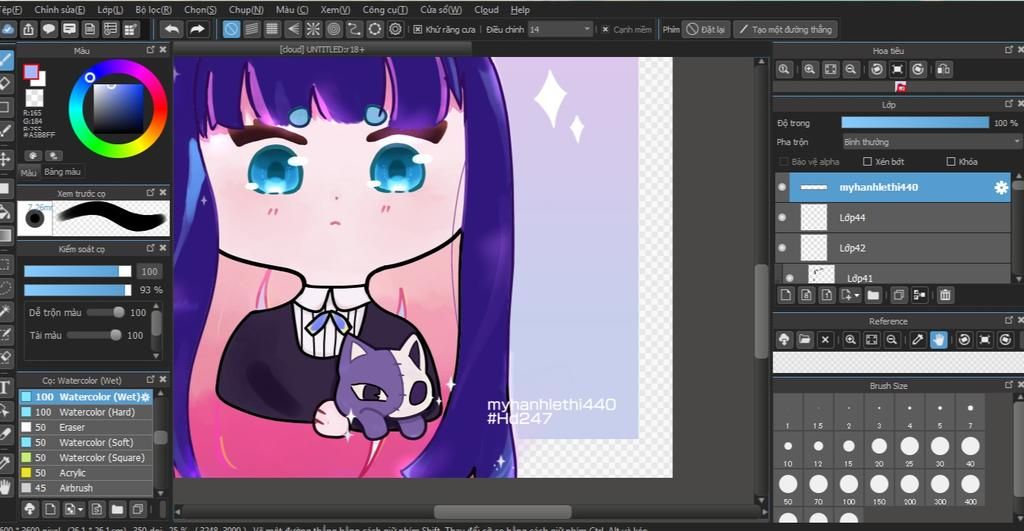This screenshot has width=1024, height=531.
Task: Click Đặt lại reset button
Action: pos(705,29)
